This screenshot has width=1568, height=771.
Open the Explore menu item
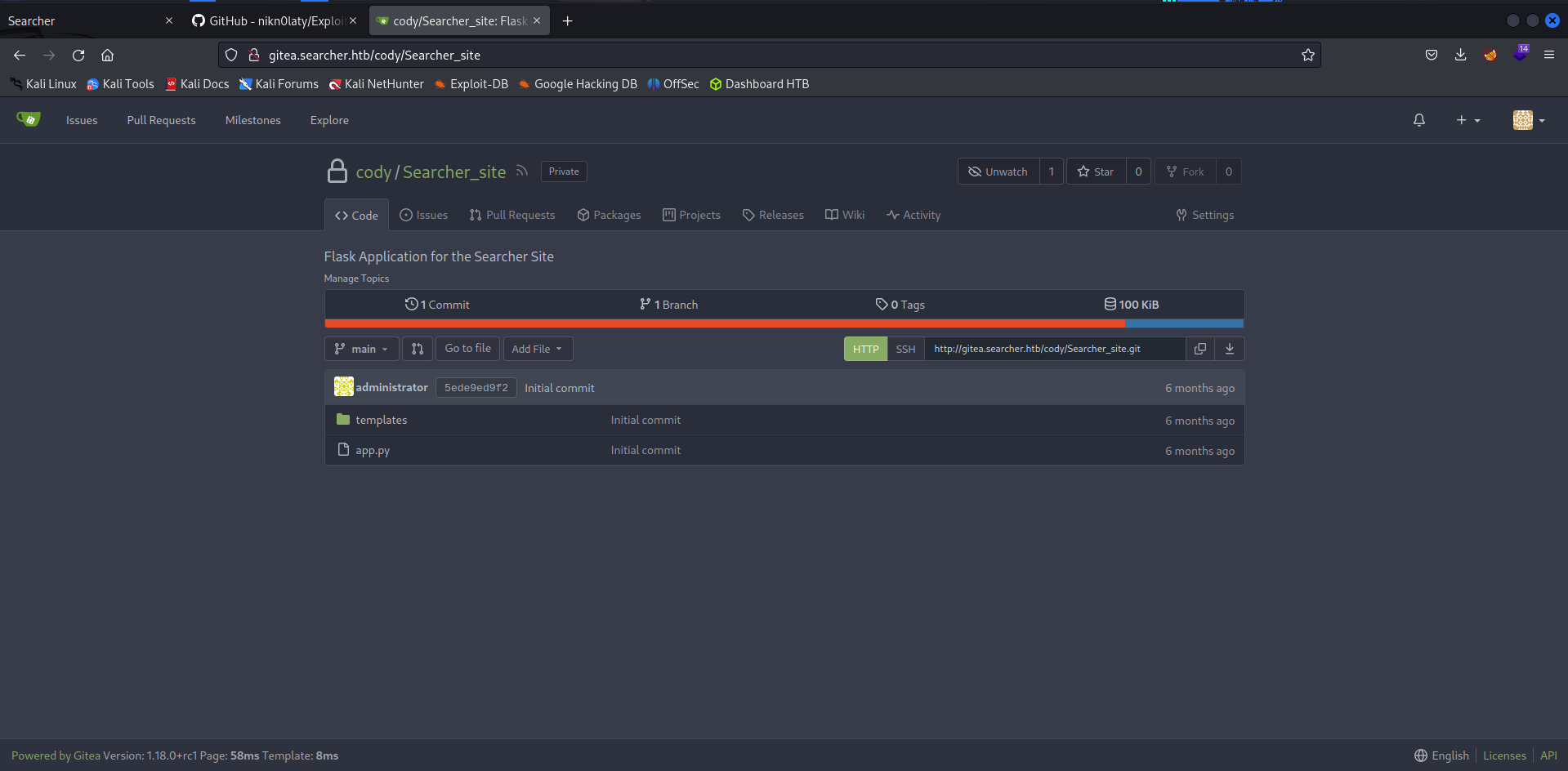[329, 120]
